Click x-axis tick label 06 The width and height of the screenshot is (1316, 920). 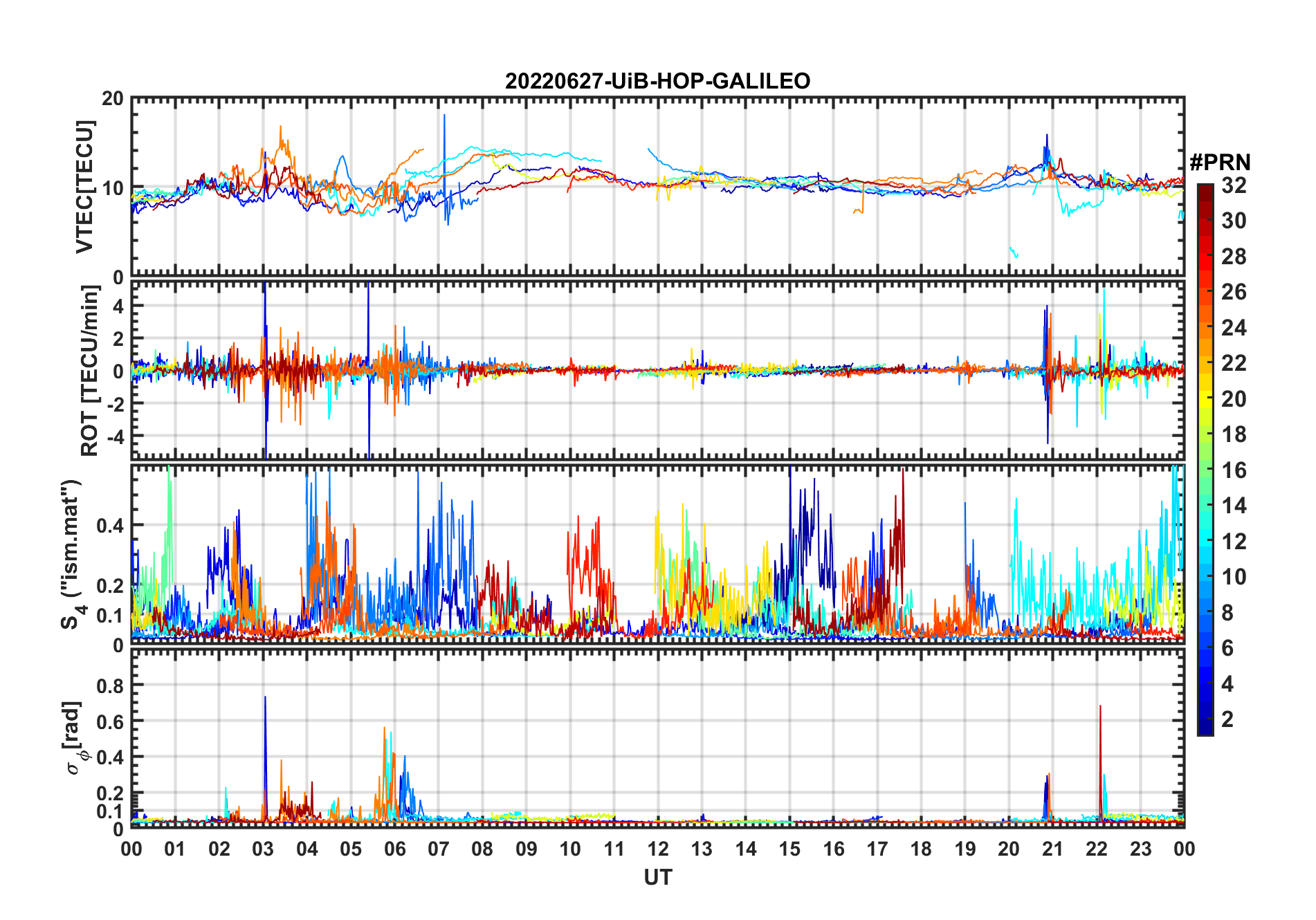(x=394, y=849)
